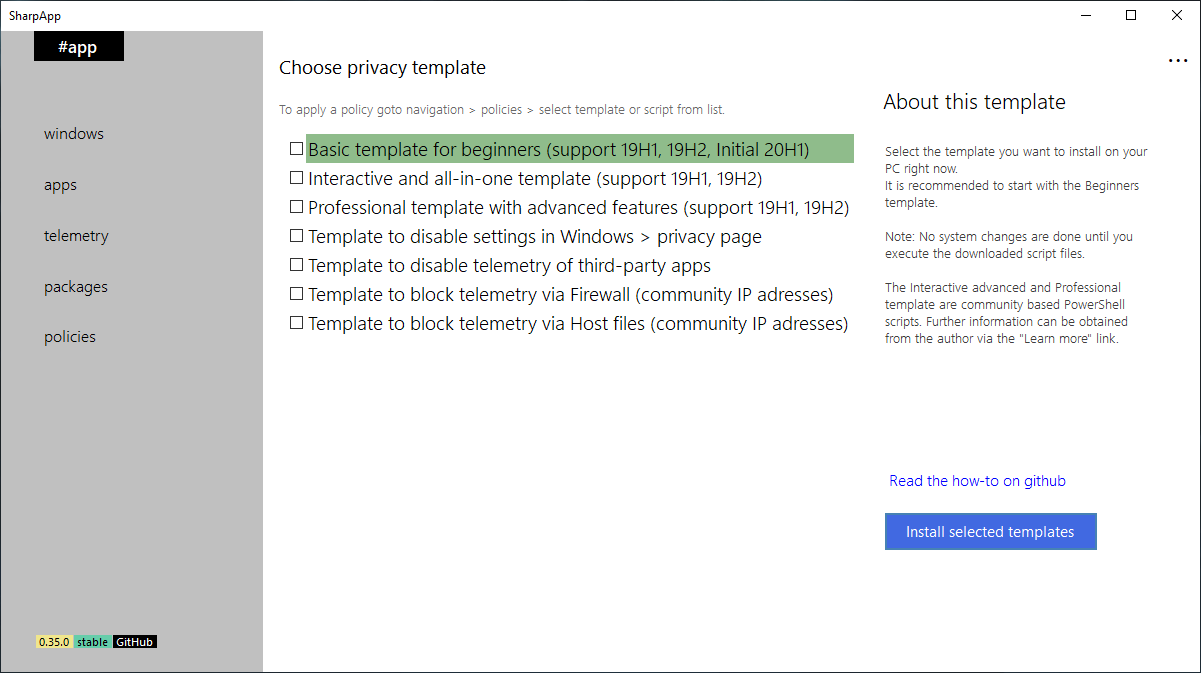Open the three-dot more options menu
The width and height of the screenshot is (1201, 673).
pyautogui.click(x=1177, y=61)
